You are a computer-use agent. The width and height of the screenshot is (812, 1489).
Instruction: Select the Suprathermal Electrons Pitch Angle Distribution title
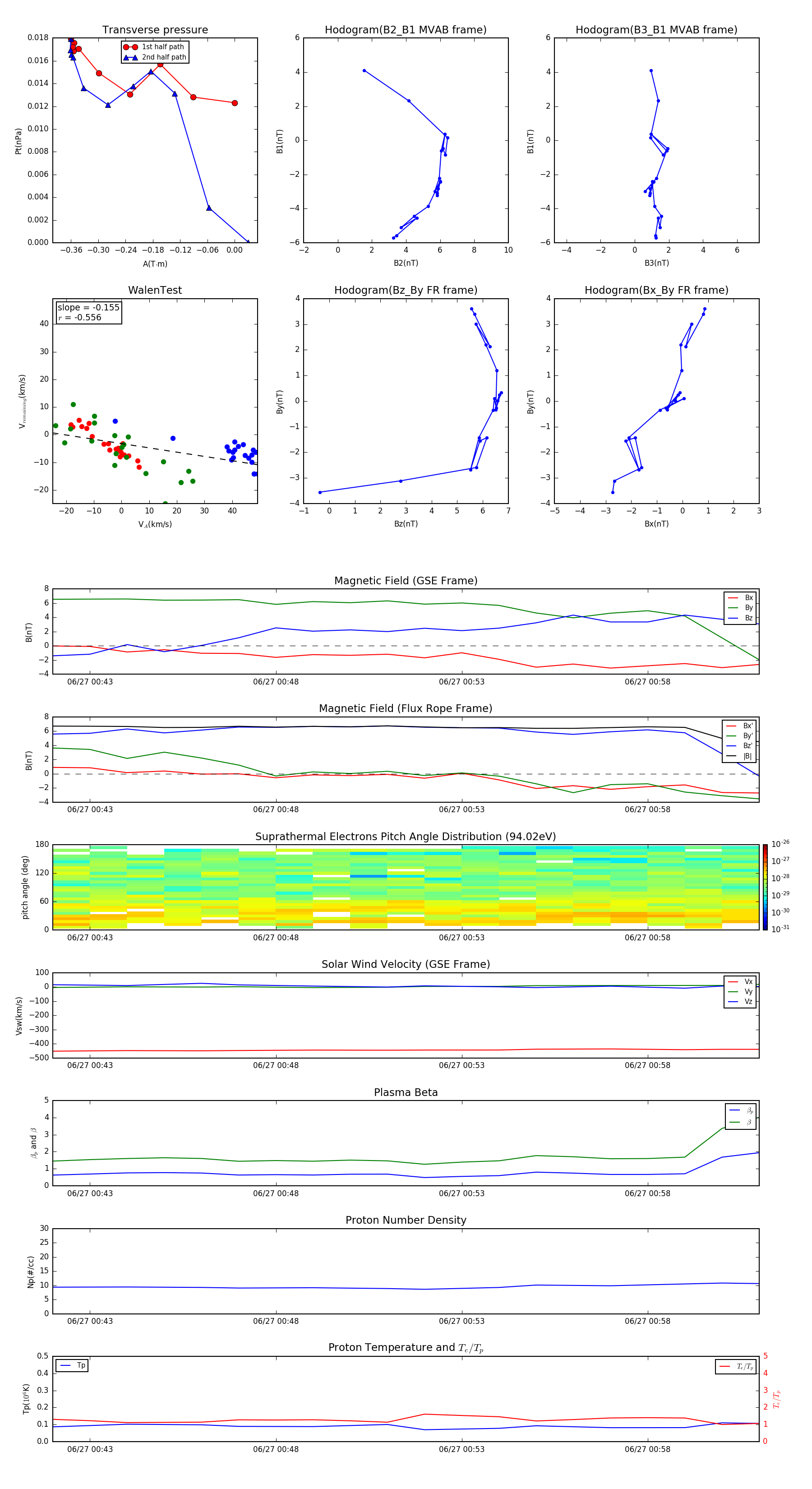(406, 837)
